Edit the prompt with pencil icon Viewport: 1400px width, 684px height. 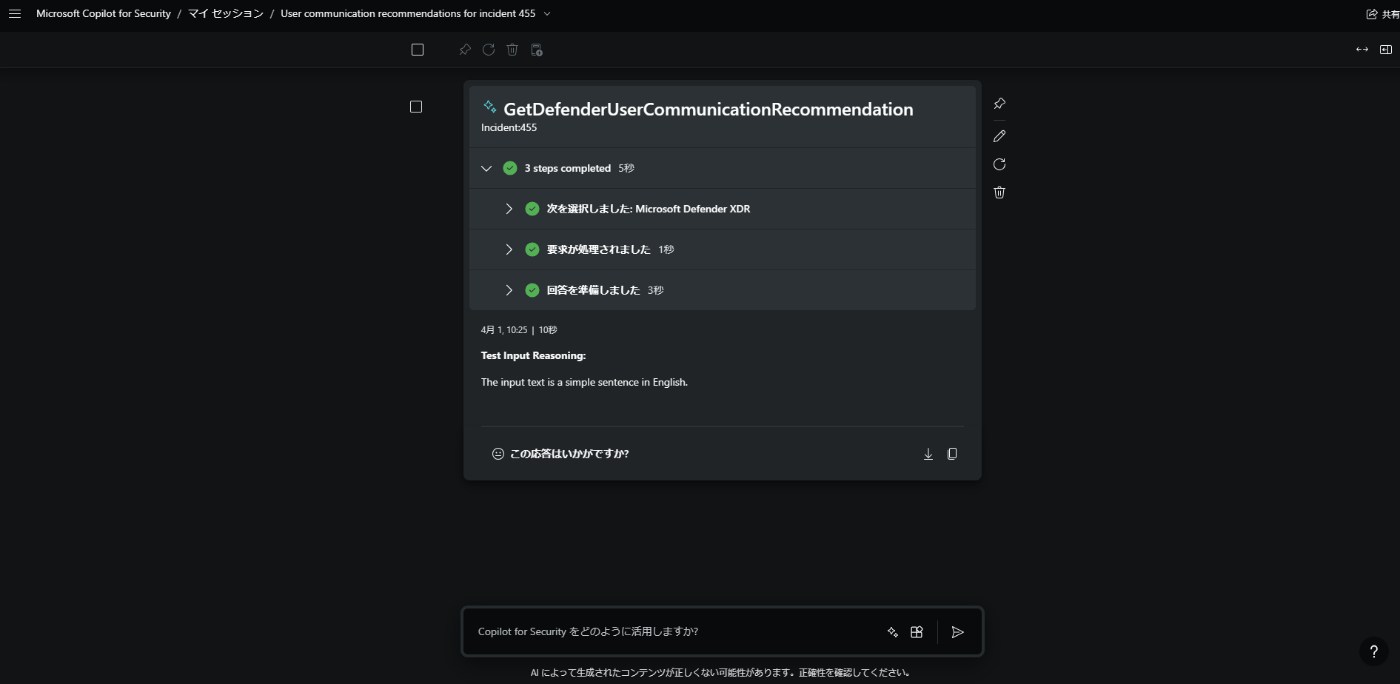point(999,136)
